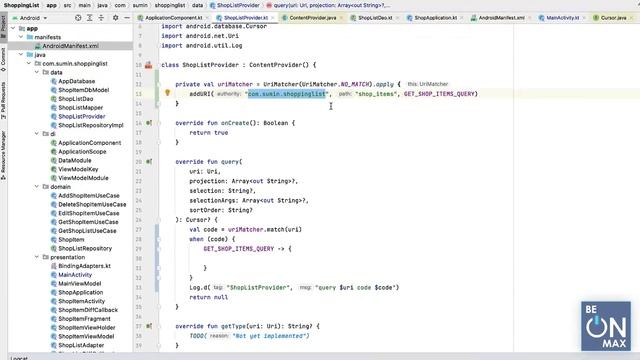Switch to ApplicationComponent.kt editor tab

[174, 18]
